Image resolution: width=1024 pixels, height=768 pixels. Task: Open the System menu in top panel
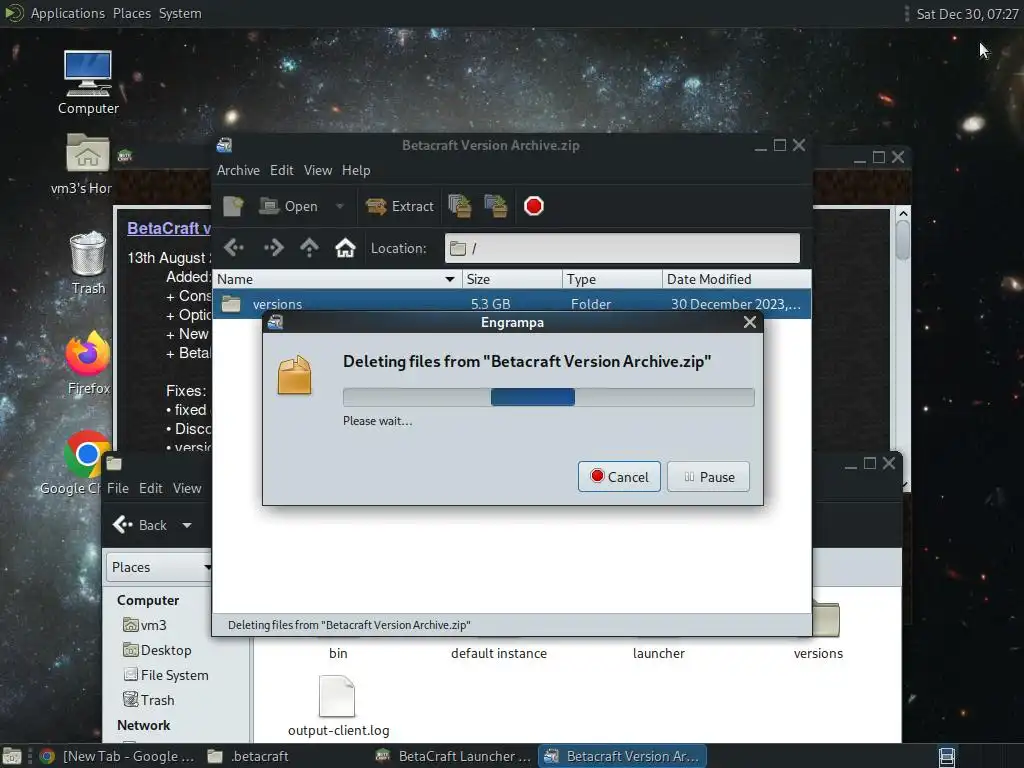[x=180, y=14]
